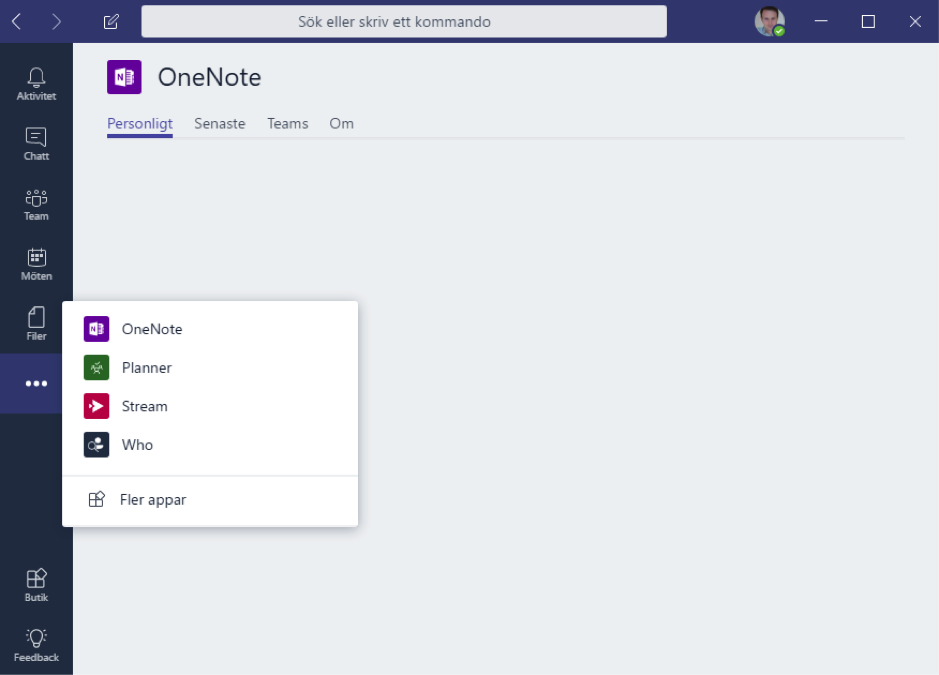Screen dimensions: 939x675
Task: Minimize the Teams window
Action: point(821,22)
